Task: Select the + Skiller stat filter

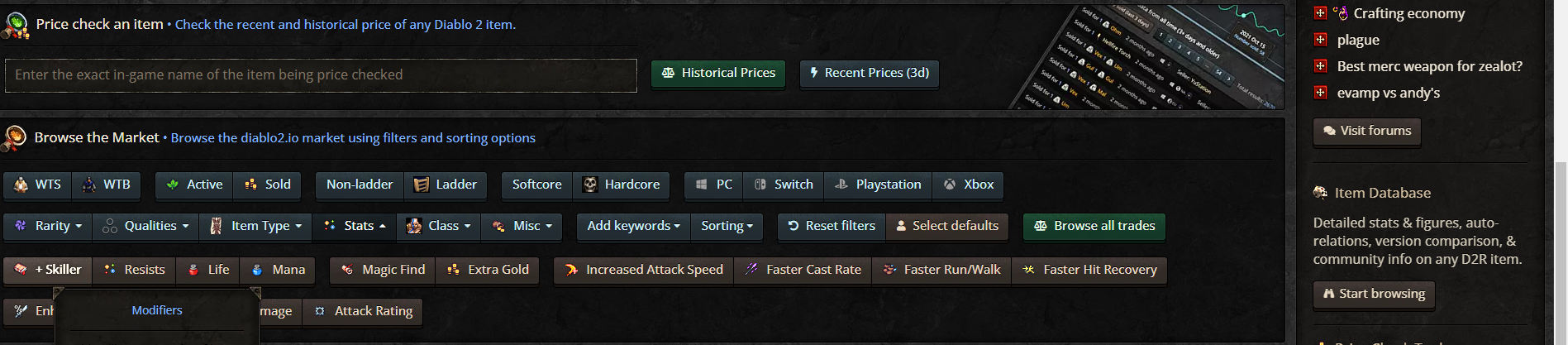Action: click(x=48, y=270)
